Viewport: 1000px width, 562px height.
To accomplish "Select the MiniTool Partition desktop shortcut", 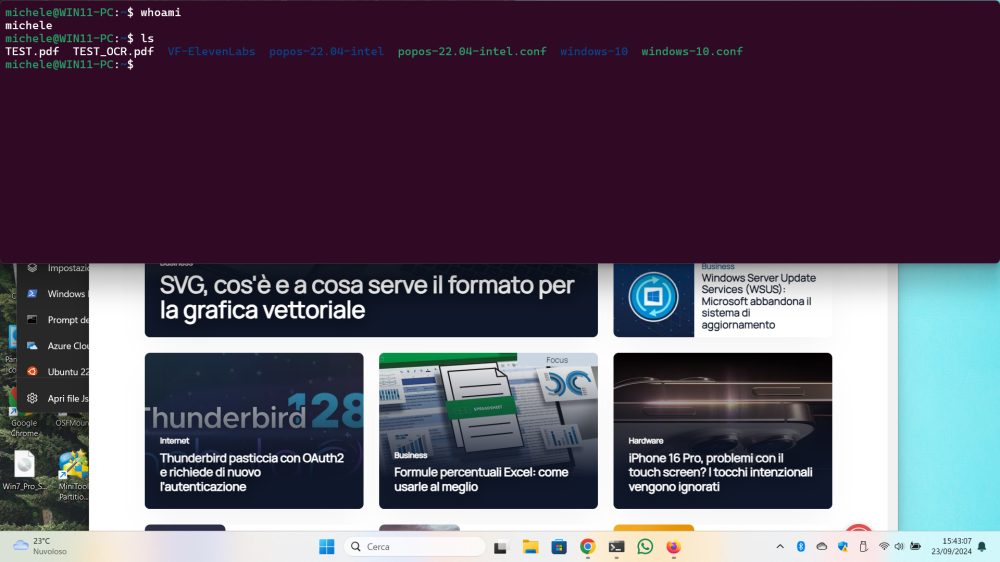I will tap(73, 475).
